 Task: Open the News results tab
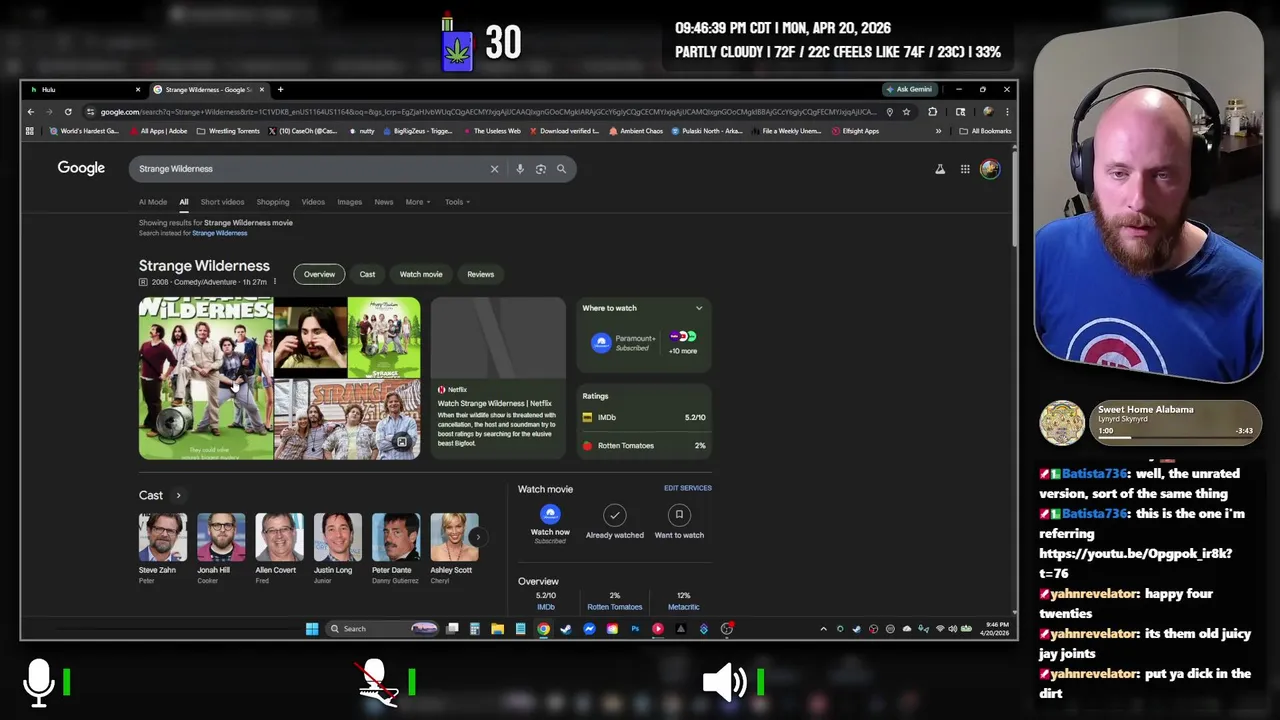383,202
